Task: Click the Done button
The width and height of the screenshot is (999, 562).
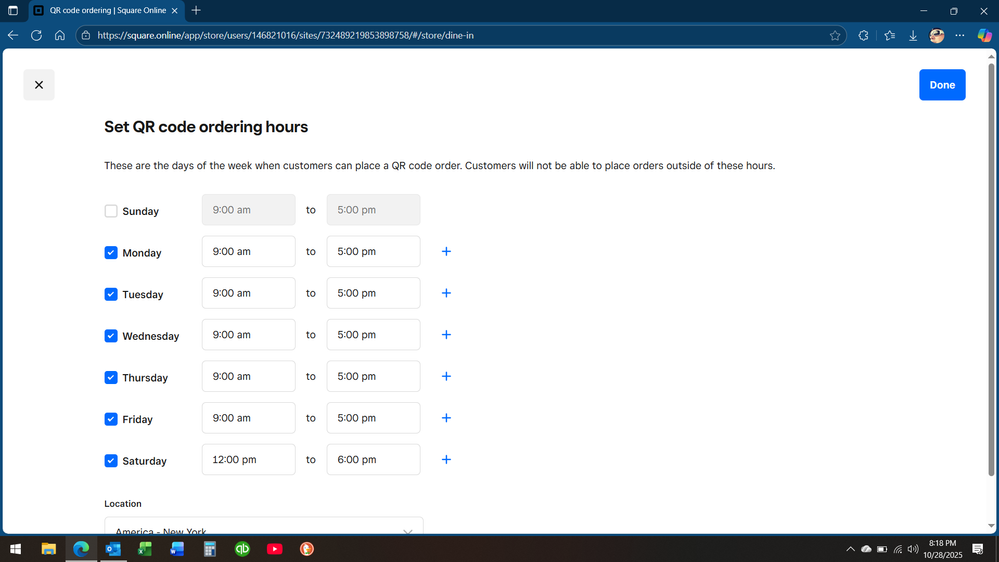Action: (941, 85)
